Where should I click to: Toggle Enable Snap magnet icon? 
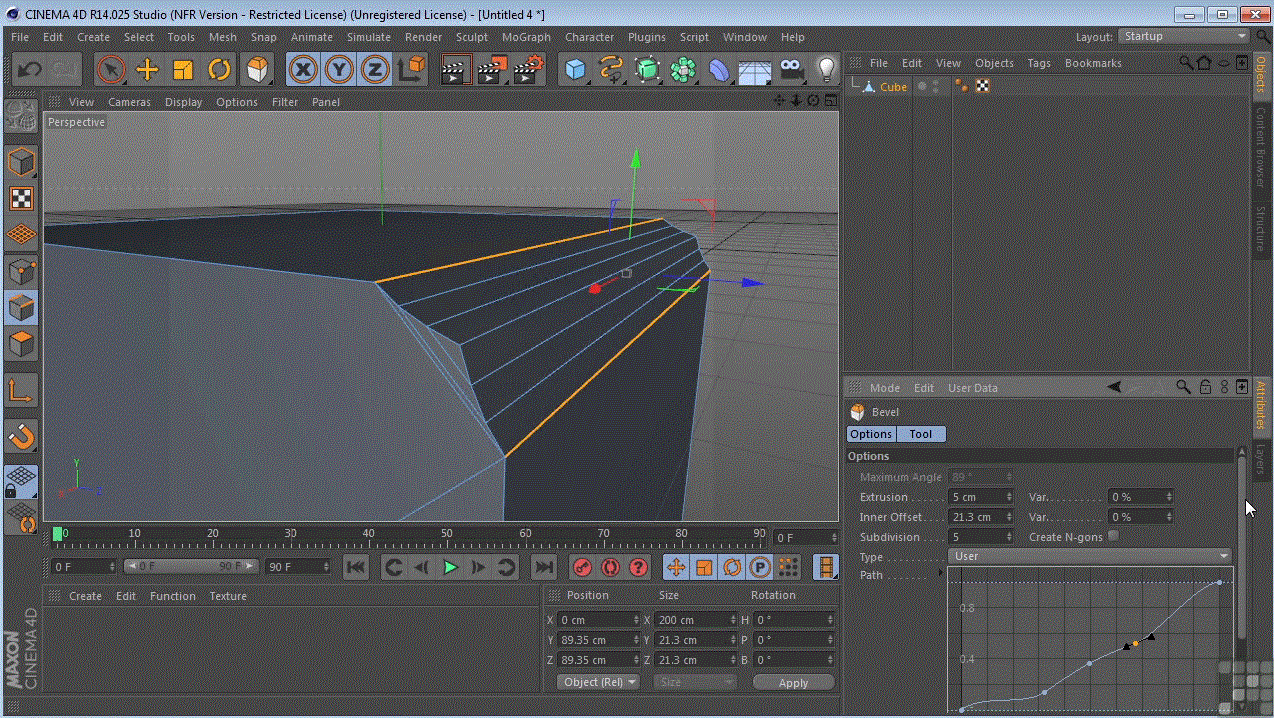[21, 437]
